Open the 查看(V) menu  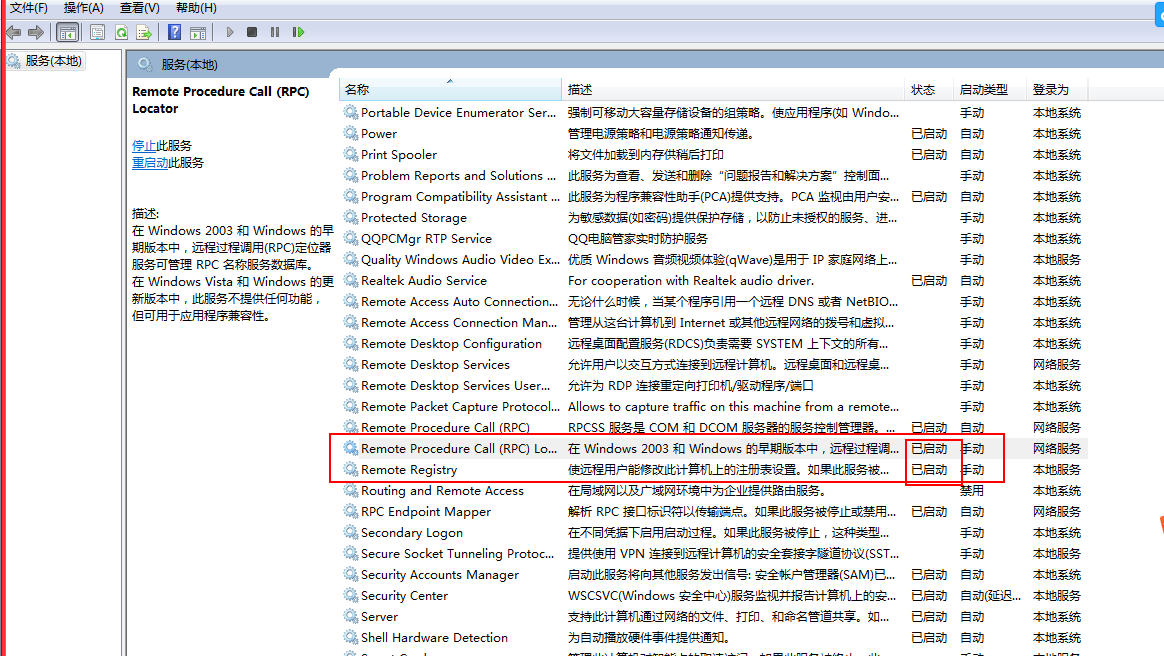140,8
